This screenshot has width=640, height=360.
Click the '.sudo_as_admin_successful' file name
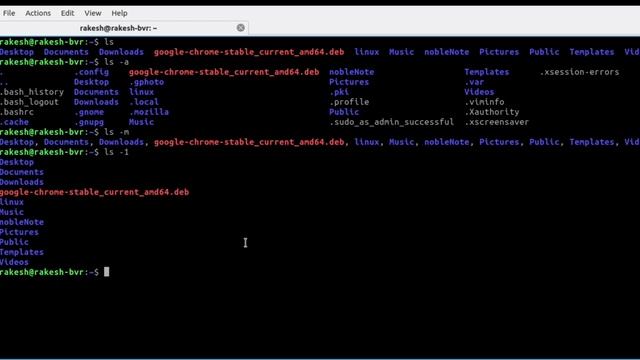tap(391, 122)
